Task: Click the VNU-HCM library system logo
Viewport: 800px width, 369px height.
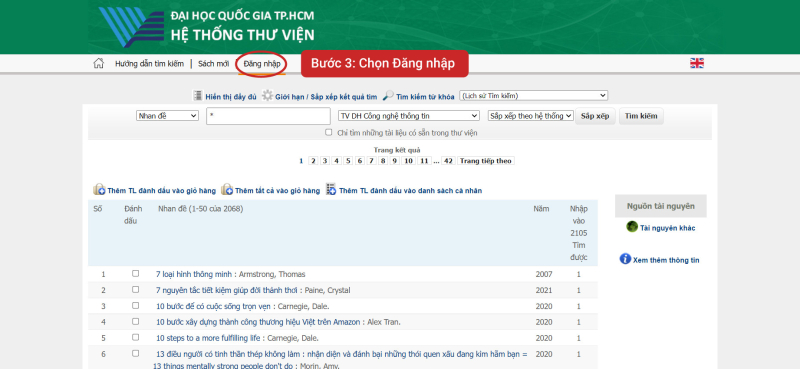Action: pyautogui.click(x=131, y=27)
